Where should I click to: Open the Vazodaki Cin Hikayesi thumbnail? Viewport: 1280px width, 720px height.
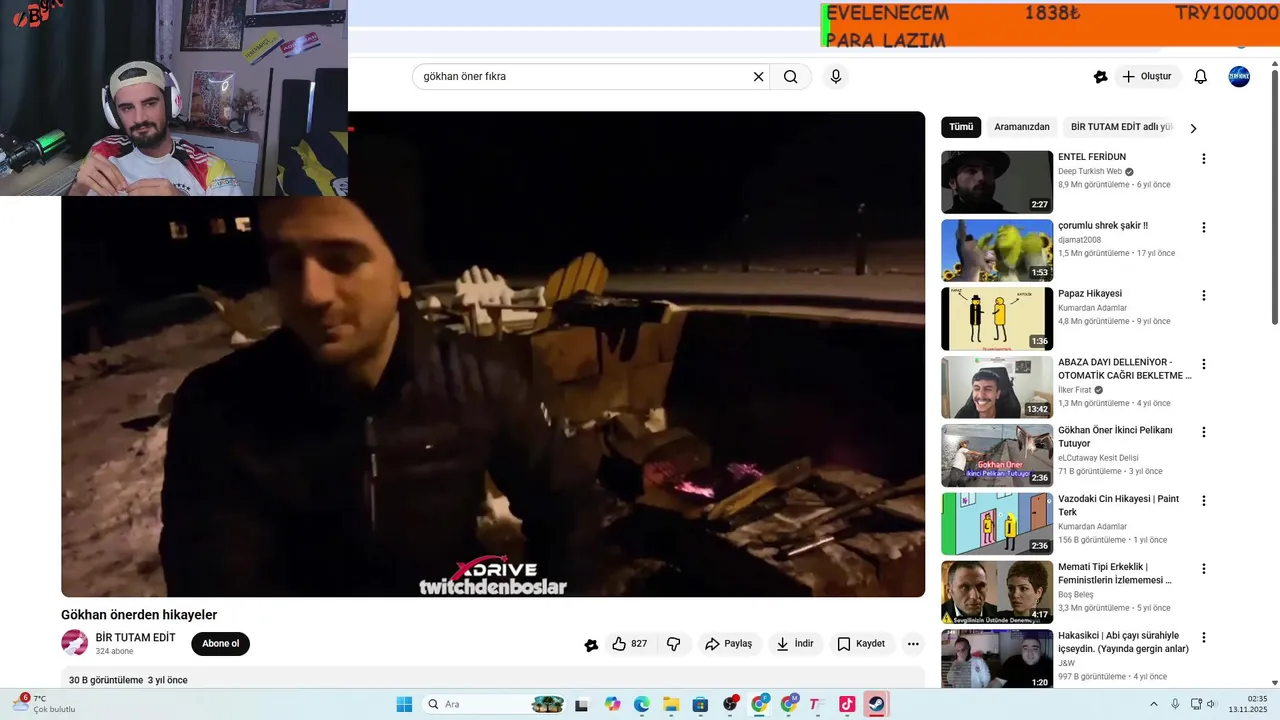pos(997,524)
